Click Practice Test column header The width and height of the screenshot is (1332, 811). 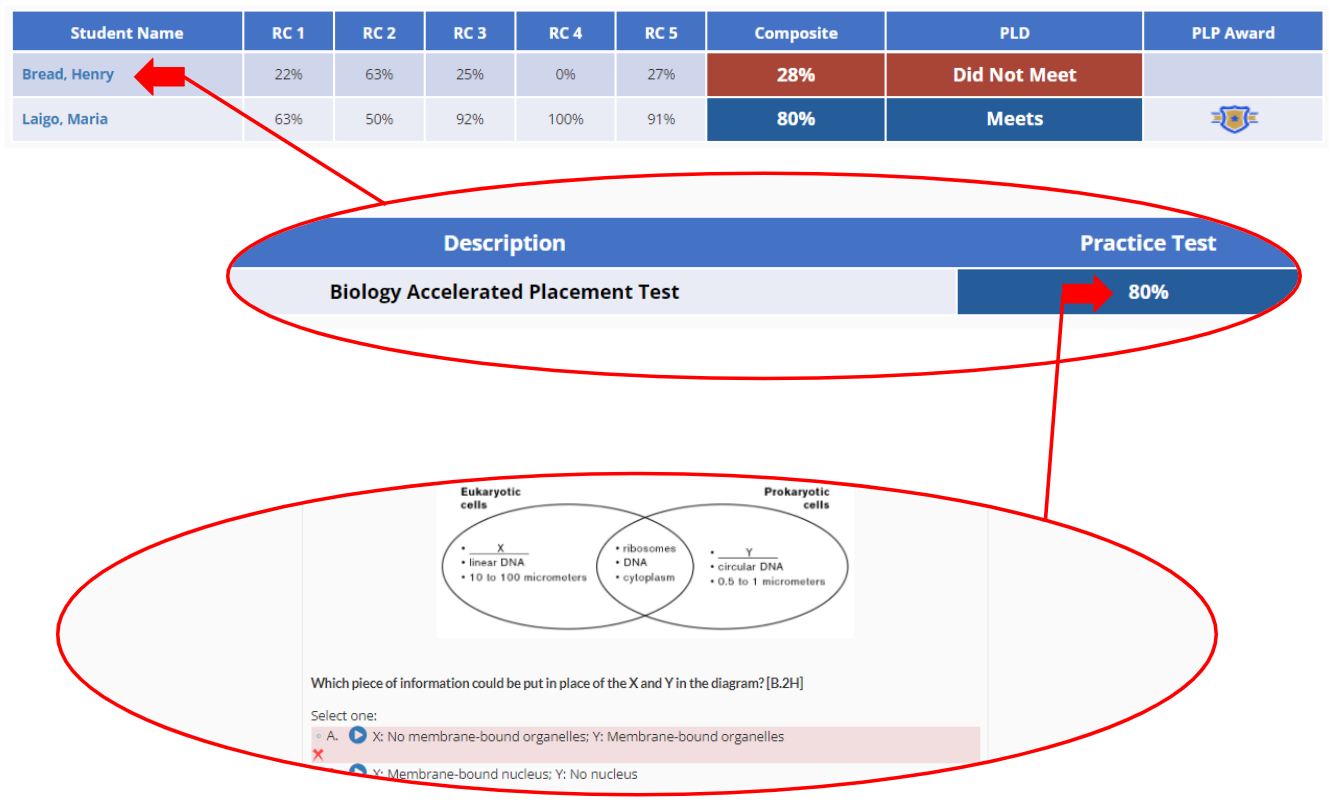pyautogui.click(x=1148, y=243)
